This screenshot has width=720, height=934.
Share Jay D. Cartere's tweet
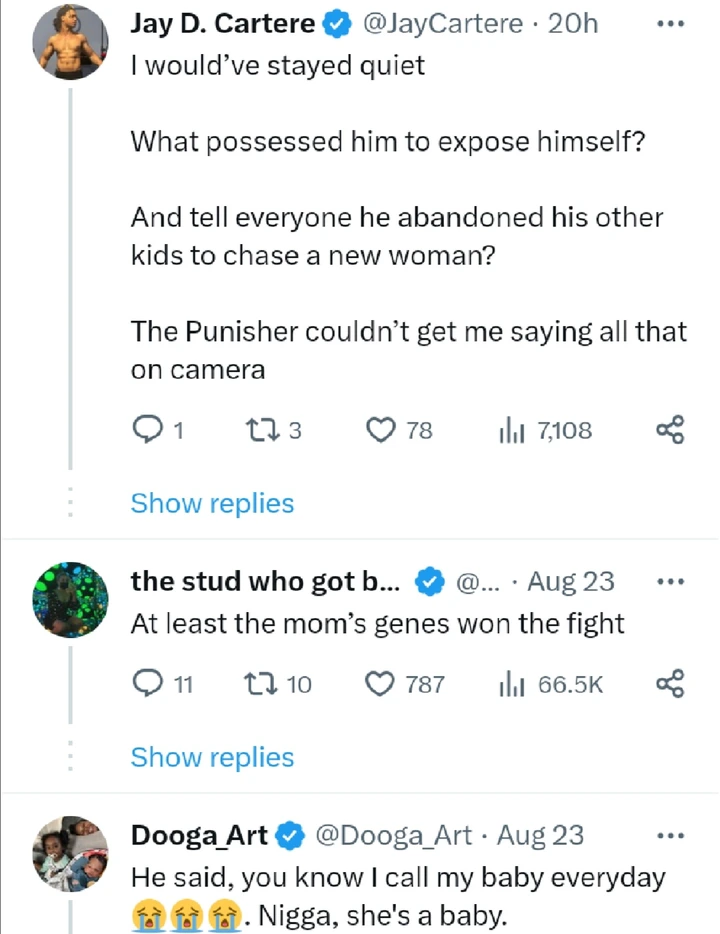(x=669, y=430)
